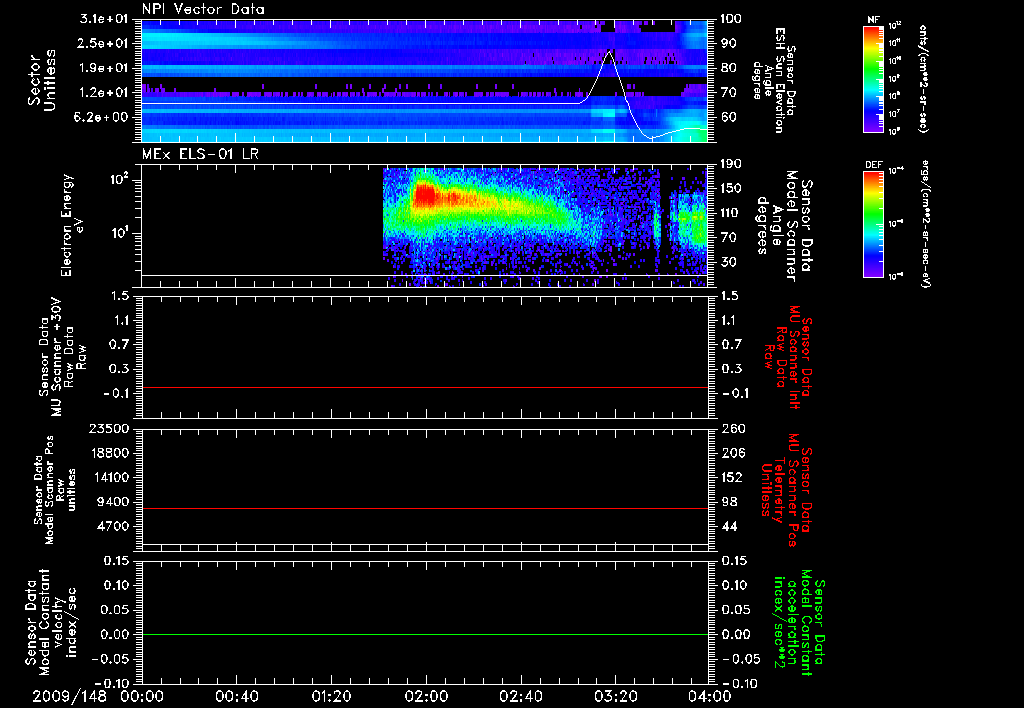Click the "04:00" time axis label

pos(710,696)
